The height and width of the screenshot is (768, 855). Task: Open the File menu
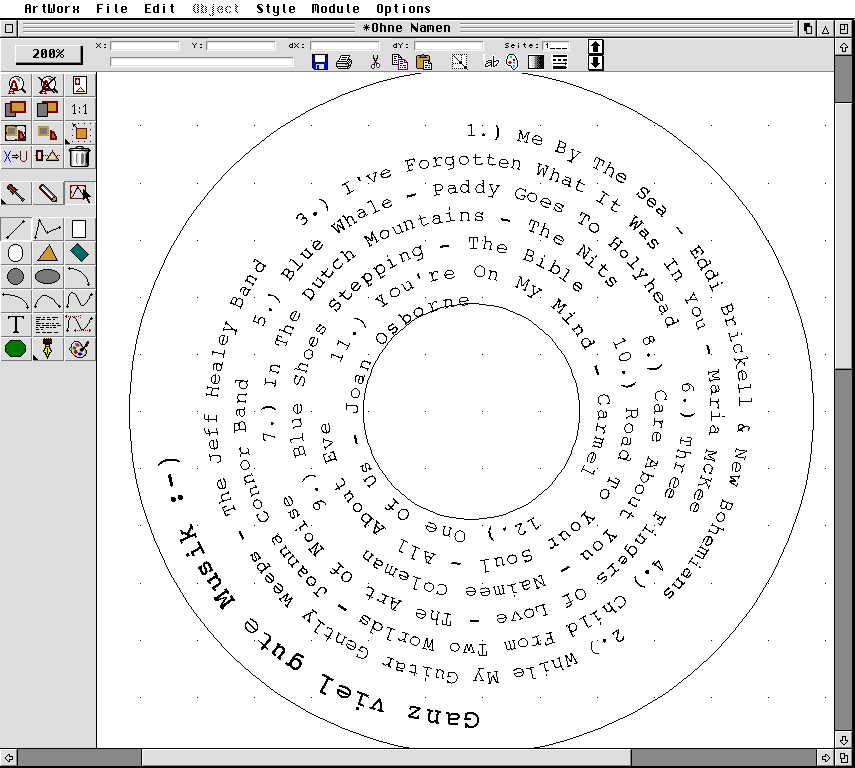pyautogui.click(x=112, y=9)
